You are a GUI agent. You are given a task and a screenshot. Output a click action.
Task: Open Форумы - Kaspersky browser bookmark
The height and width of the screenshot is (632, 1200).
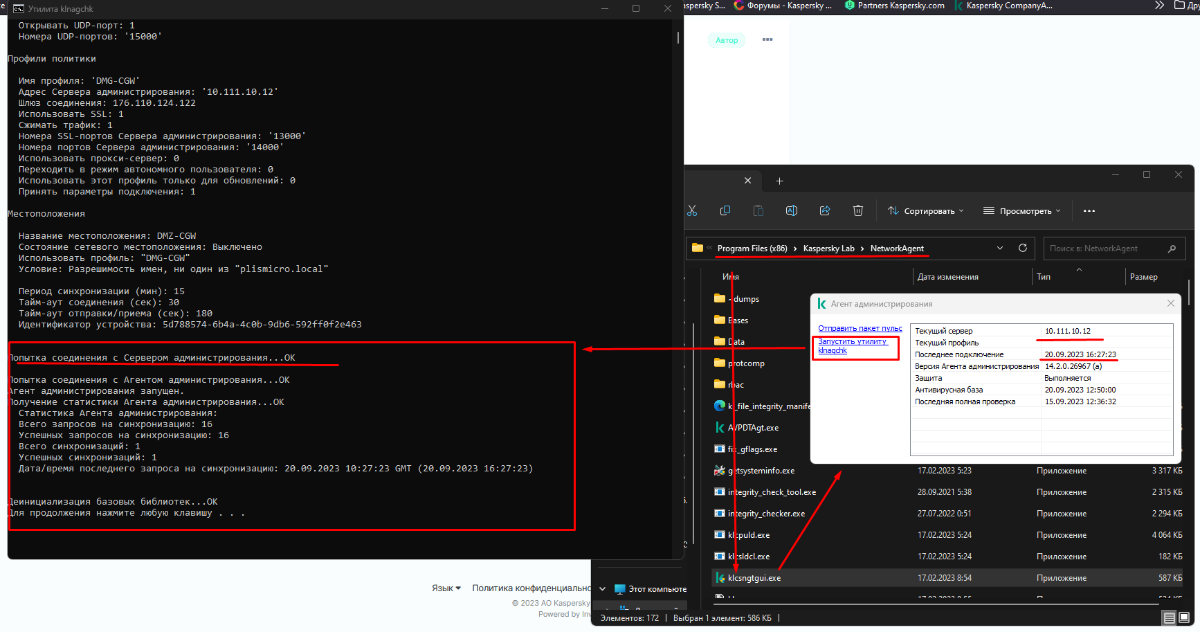pos(783,5)
